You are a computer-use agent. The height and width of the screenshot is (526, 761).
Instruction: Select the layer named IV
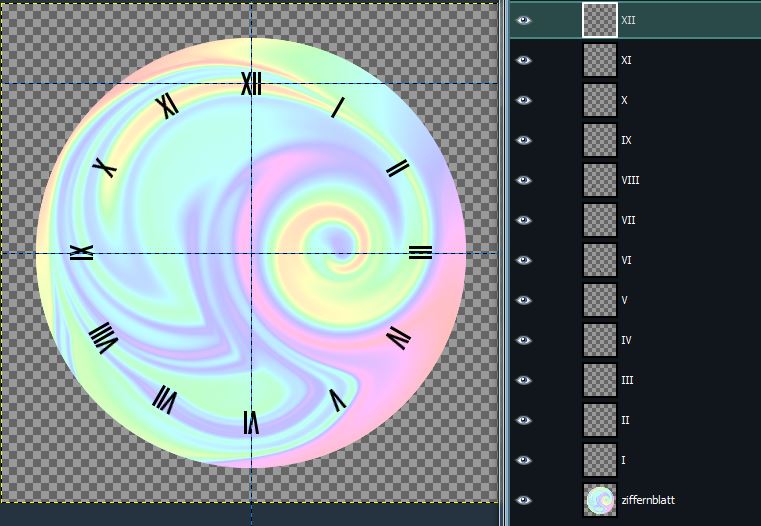[x=626, y=340]
